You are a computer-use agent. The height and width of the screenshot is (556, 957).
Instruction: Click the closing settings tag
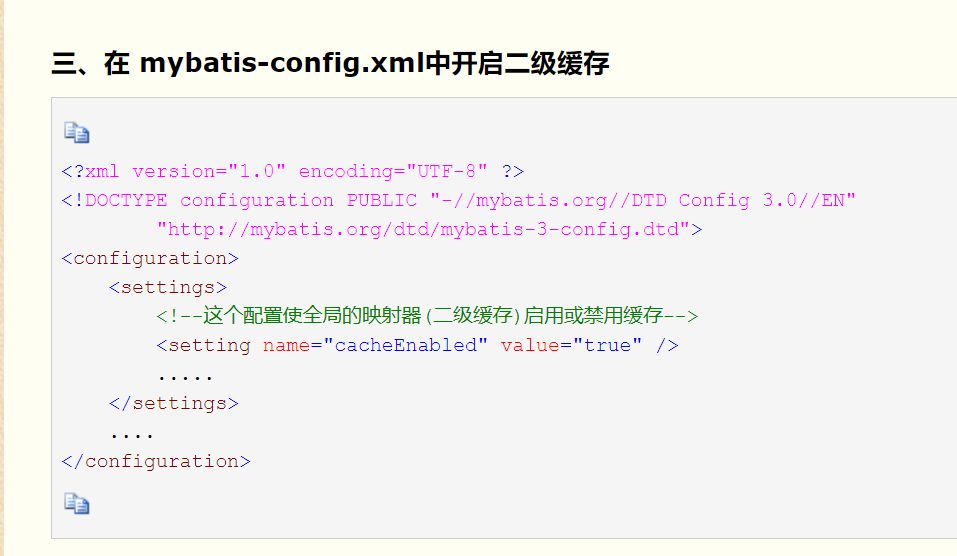[174, 403]
